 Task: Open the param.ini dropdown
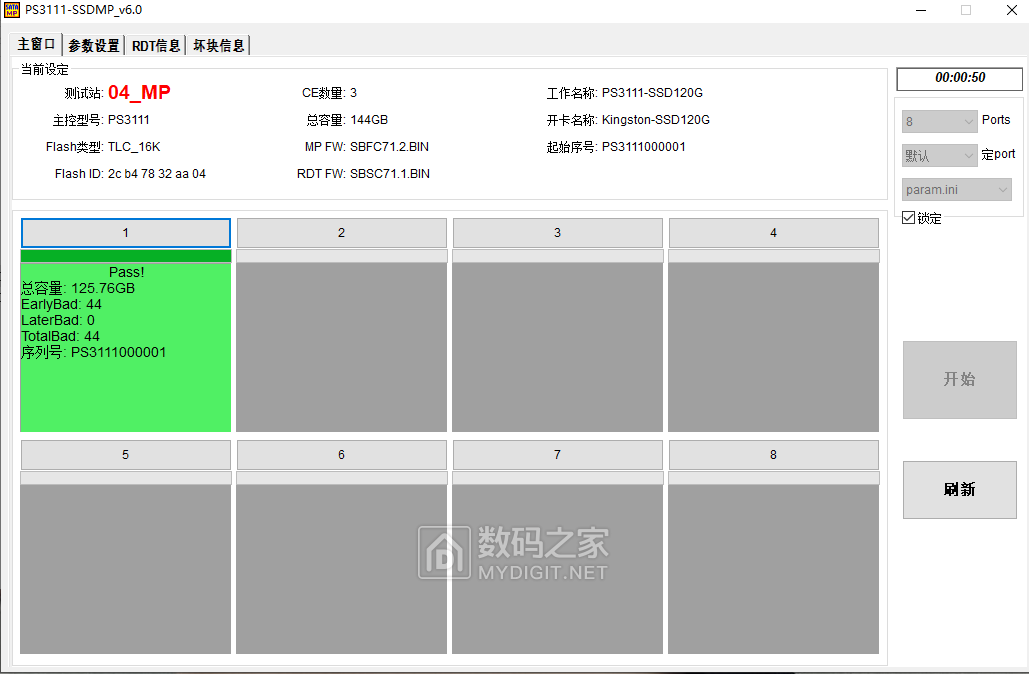[956, 190]
